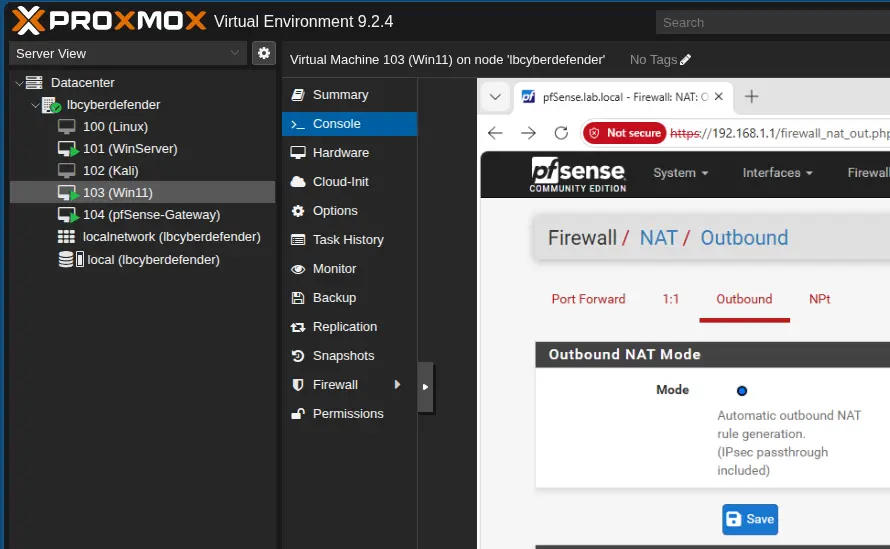
Task: Open the Snapshots menu item
Action: tap(350, 355)
